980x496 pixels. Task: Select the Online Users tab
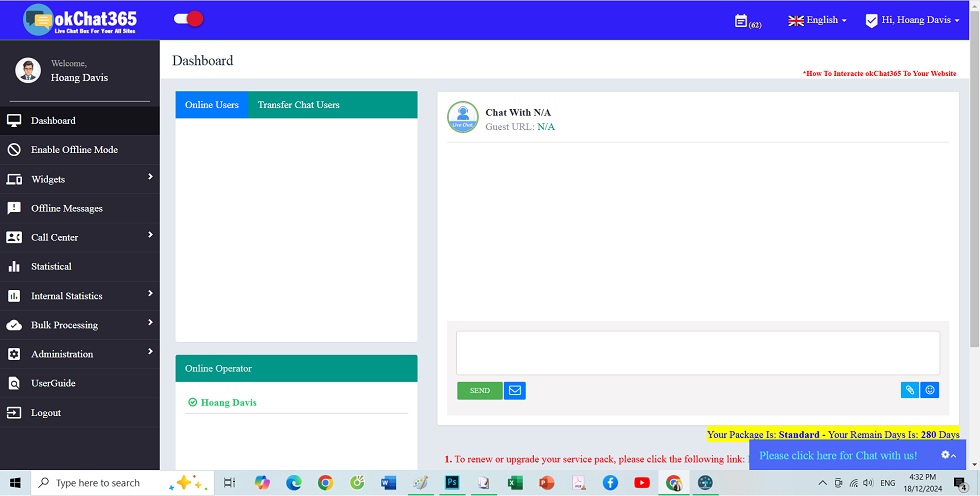pos(212,105)
